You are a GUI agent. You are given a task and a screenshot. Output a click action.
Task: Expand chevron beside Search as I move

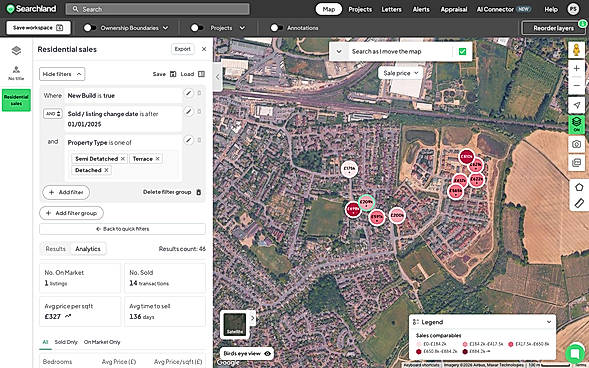pyautogui.click(x=339, y=51)
